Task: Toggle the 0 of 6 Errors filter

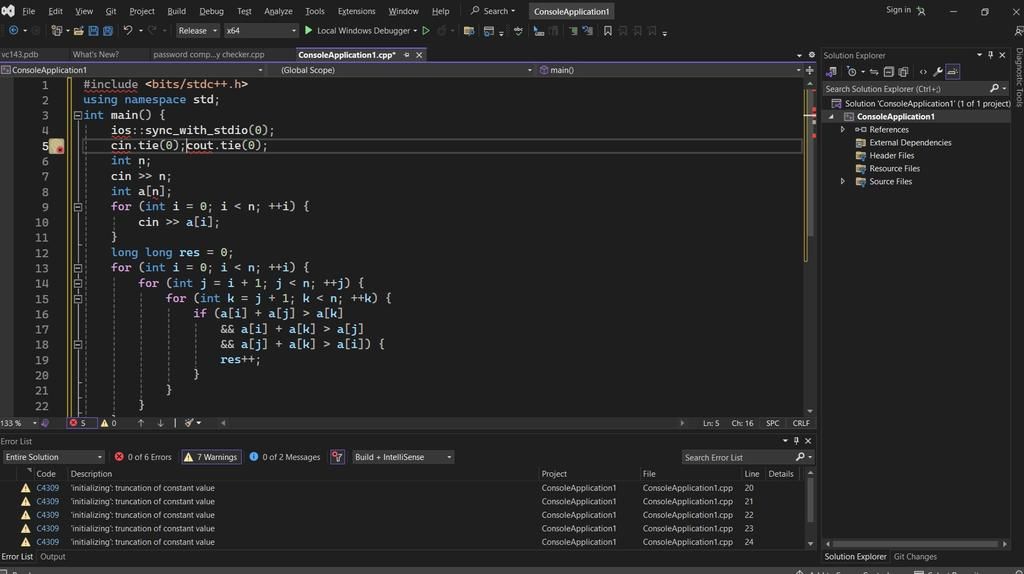Action: coord(142,457)
